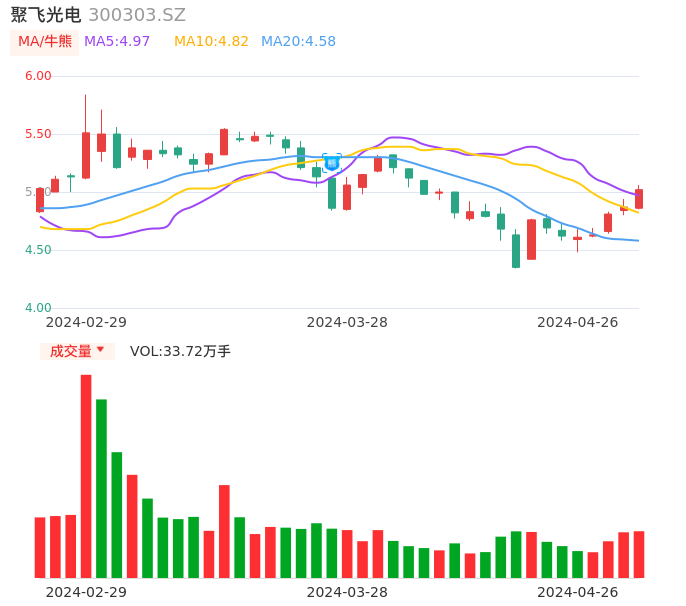This screenshot has width=686, height=606.
Task: Click the 4.00 price axis label
Action: [38, 308]
